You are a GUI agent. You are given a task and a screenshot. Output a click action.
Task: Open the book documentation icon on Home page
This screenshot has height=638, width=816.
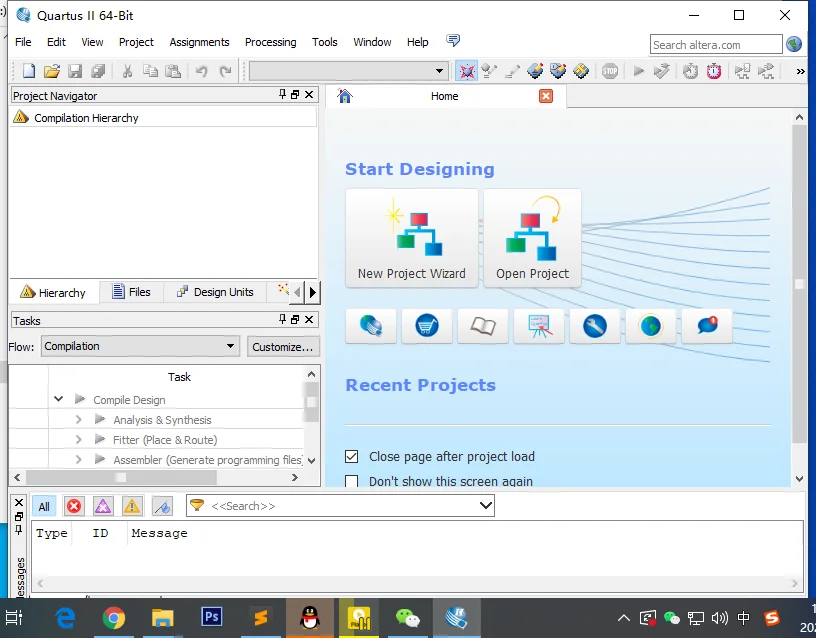(483, 326)
